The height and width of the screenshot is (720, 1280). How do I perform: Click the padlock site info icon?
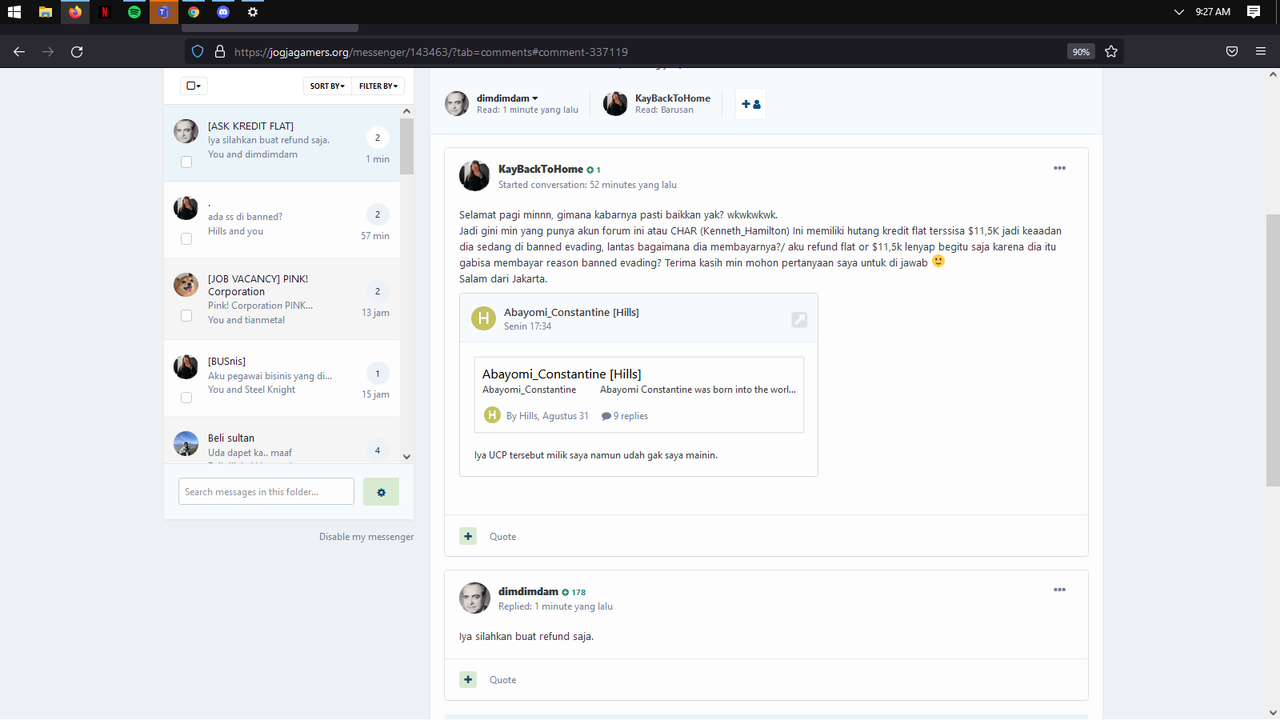pyautogui.click(x=219, y=51)
